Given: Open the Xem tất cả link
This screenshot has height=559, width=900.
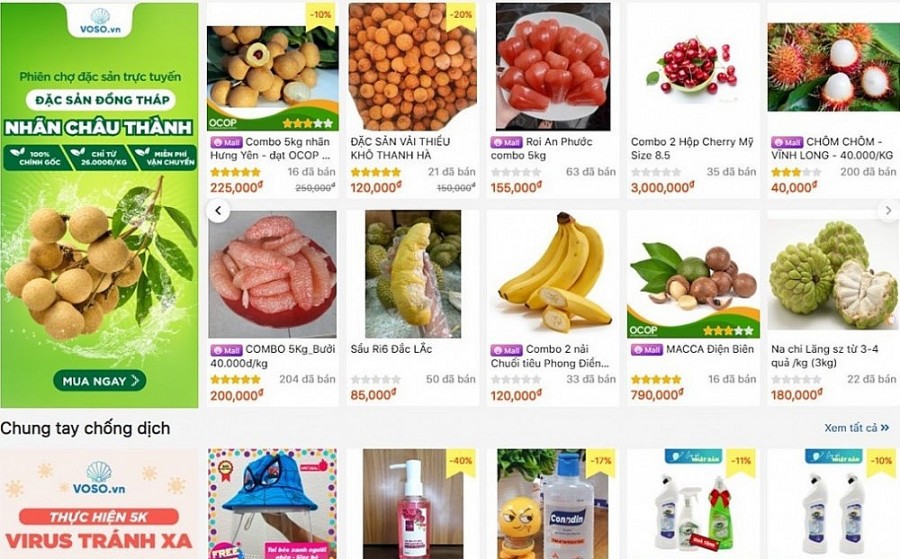Looking at the screenshot, I should coord(856,428).
